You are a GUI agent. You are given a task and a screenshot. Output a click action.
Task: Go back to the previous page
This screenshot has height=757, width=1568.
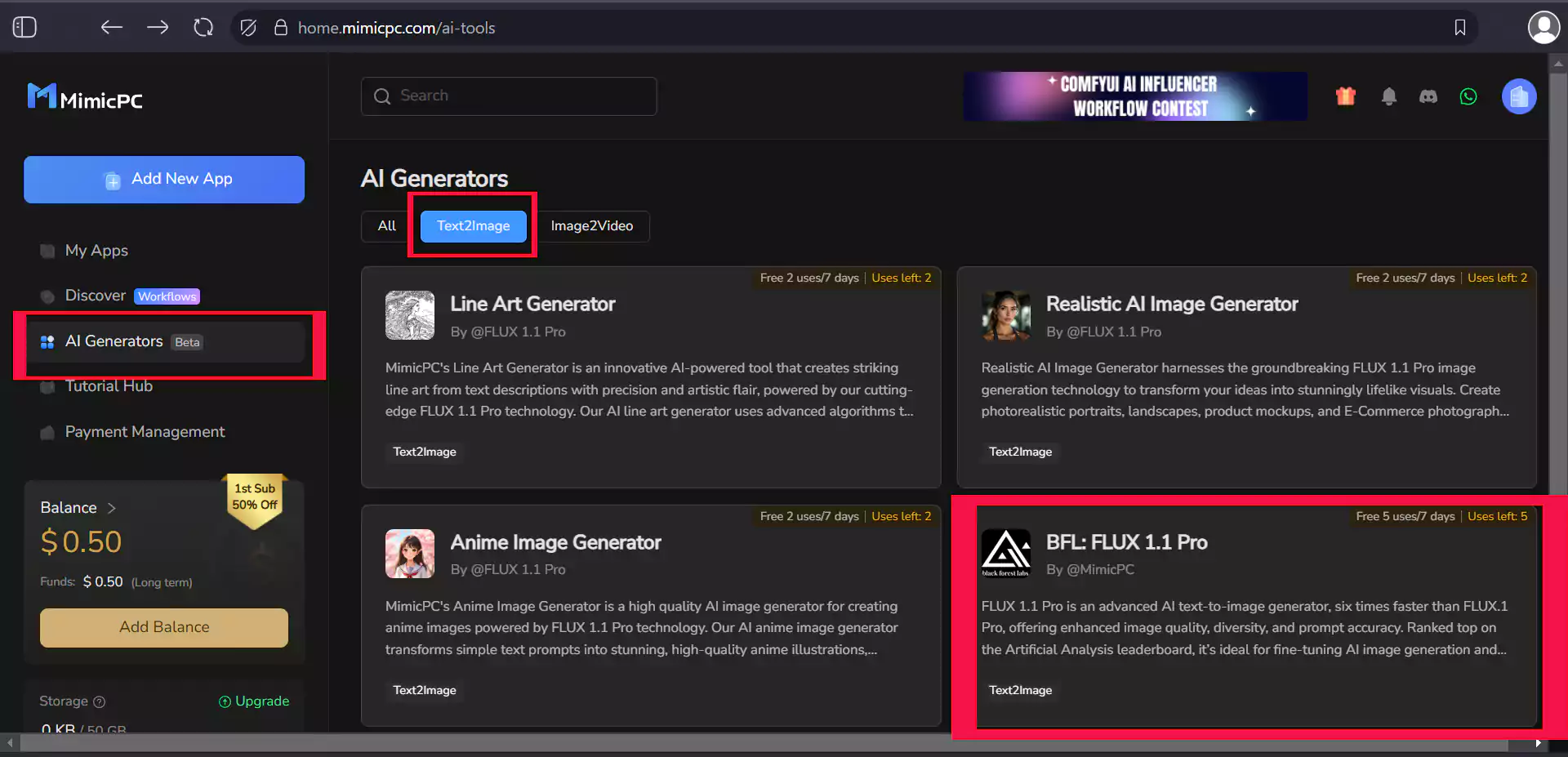coord(111,28)
